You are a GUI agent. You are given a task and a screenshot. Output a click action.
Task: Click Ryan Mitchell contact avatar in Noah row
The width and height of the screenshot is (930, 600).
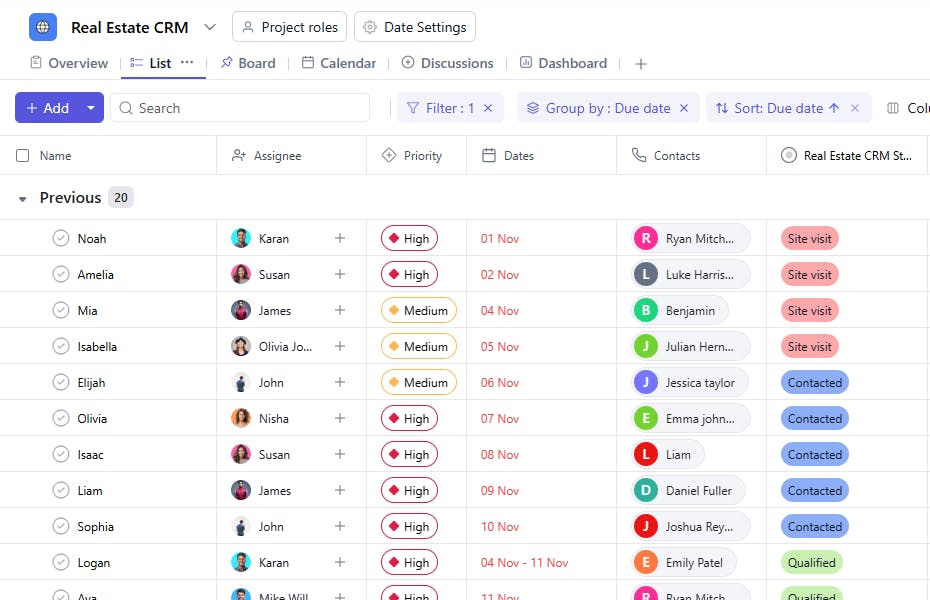(x=646, y=238)
